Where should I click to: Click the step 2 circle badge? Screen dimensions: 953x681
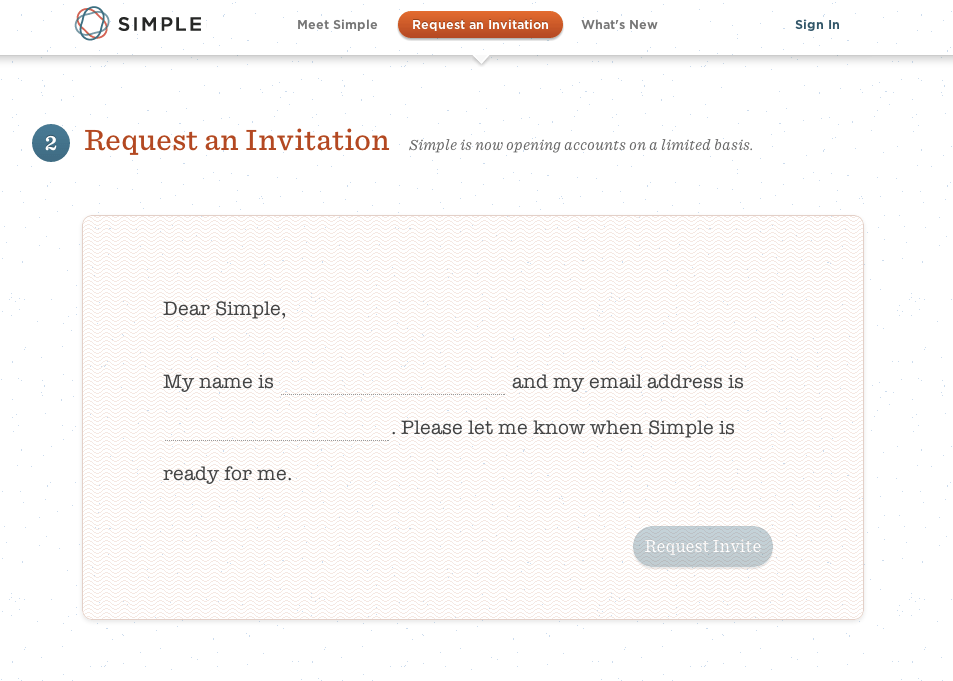pos(51,143)
